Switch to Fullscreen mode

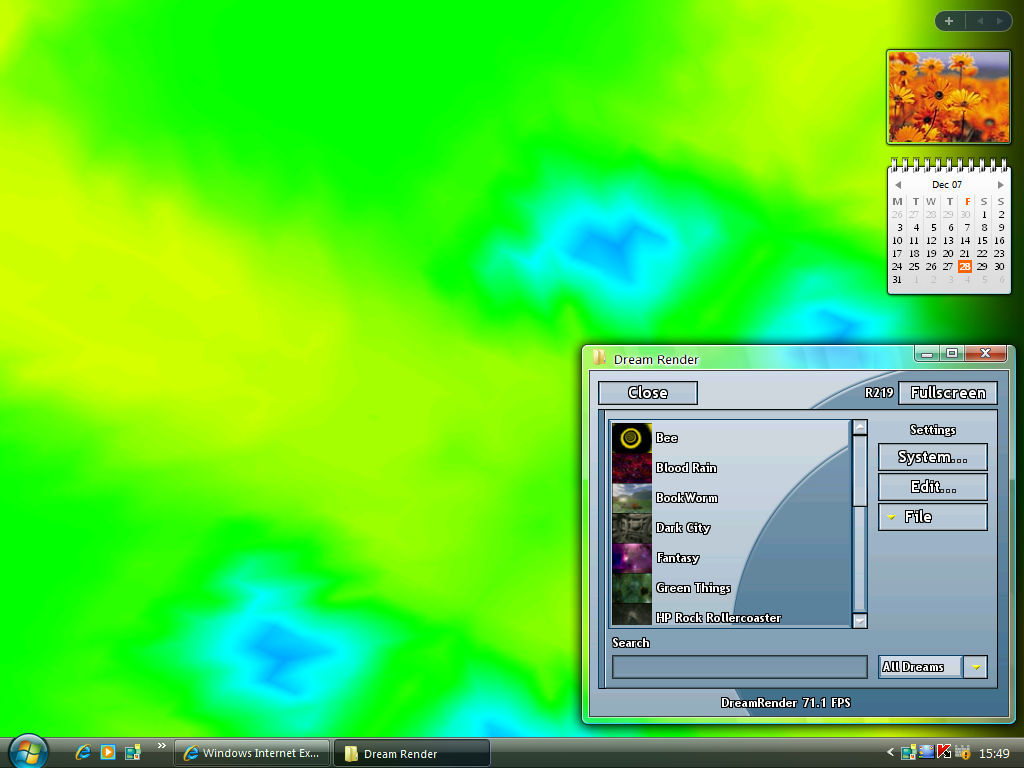pos(948,393)
